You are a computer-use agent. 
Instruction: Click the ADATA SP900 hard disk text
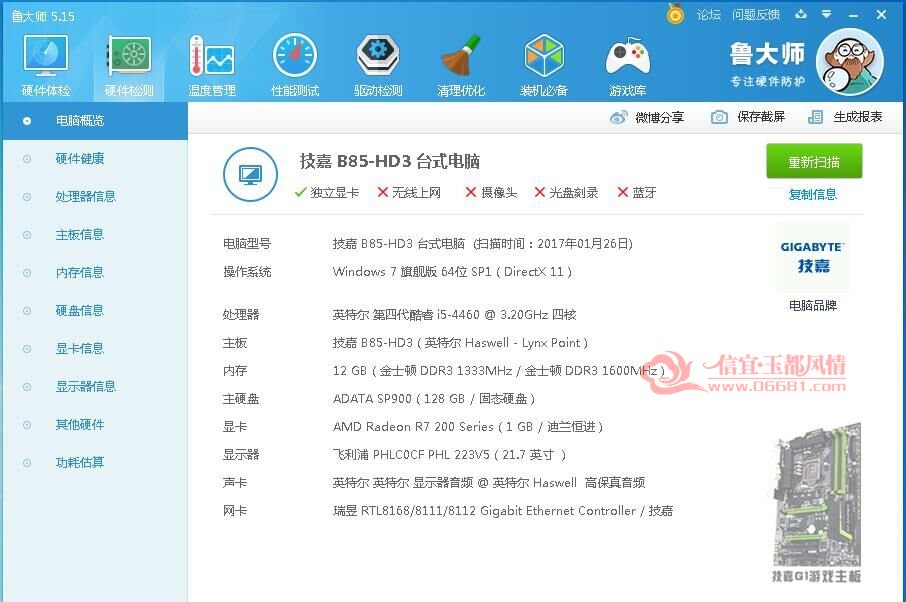pos(434,399)
